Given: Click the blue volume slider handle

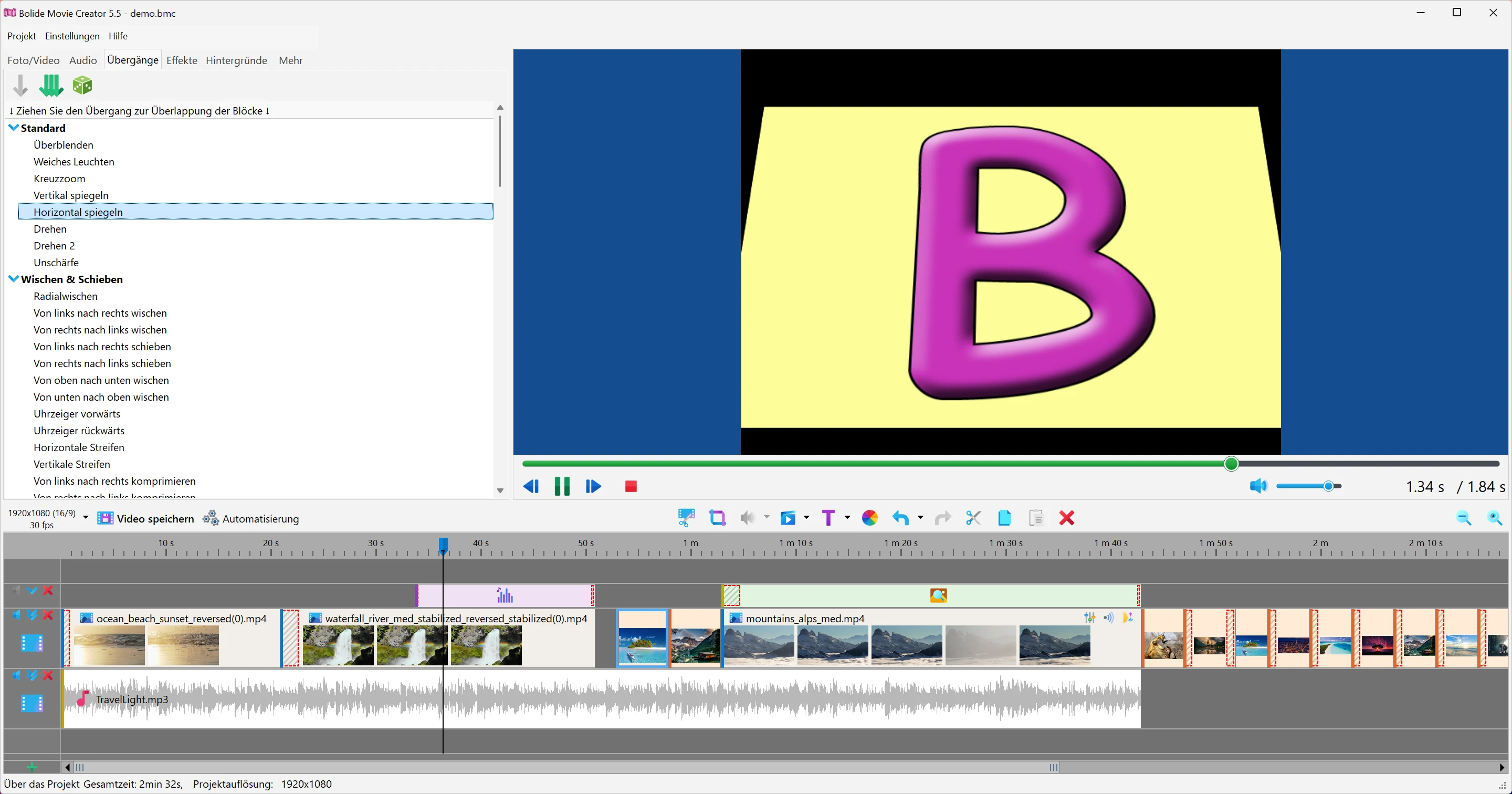Looking at the screenshot, I should [1329, 486].
